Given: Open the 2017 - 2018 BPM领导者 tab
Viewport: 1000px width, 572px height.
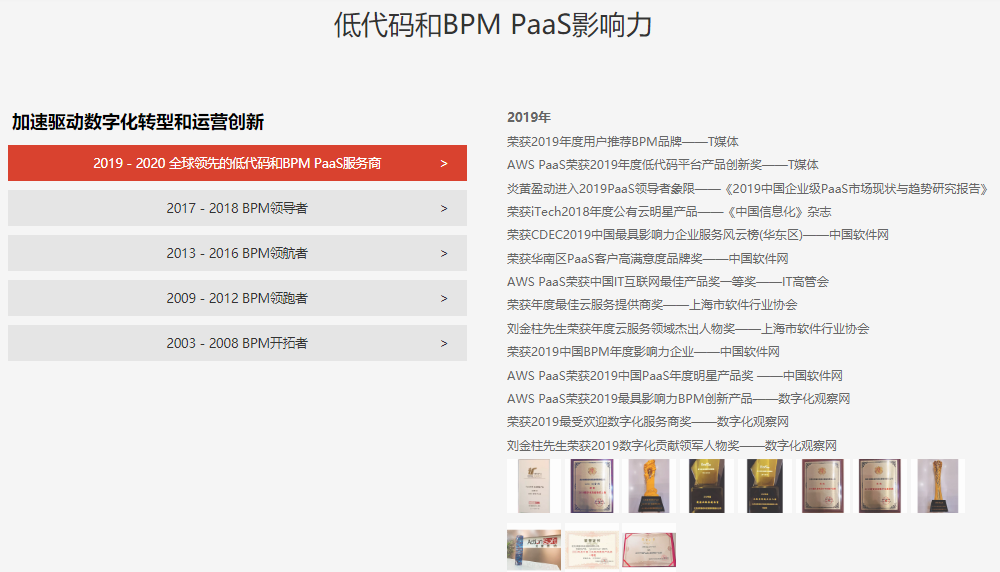Looking at the screenshot, I should click(x=237, y=208).
